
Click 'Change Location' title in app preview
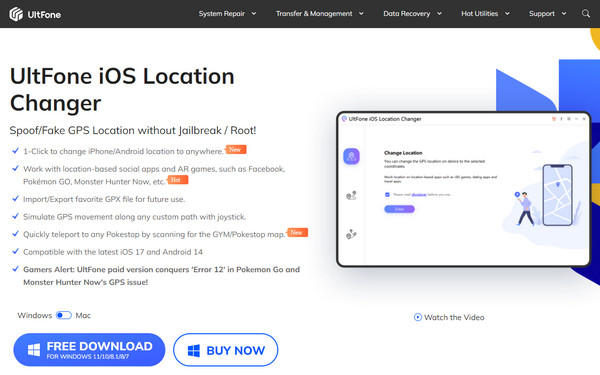click(x=403, y=153)
